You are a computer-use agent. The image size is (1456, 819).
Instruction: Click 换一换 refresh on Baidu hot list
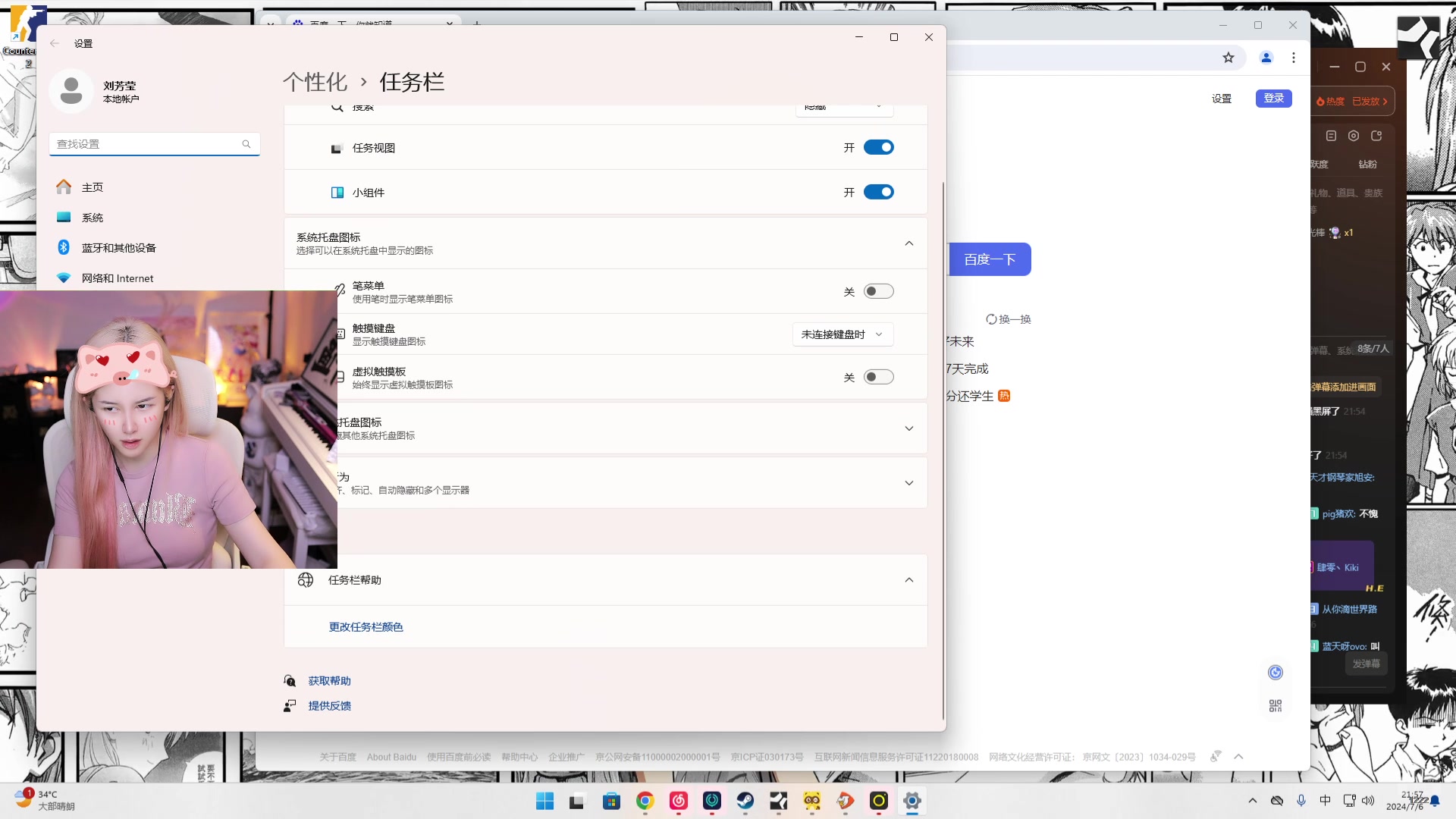[x=1009, y=319]
